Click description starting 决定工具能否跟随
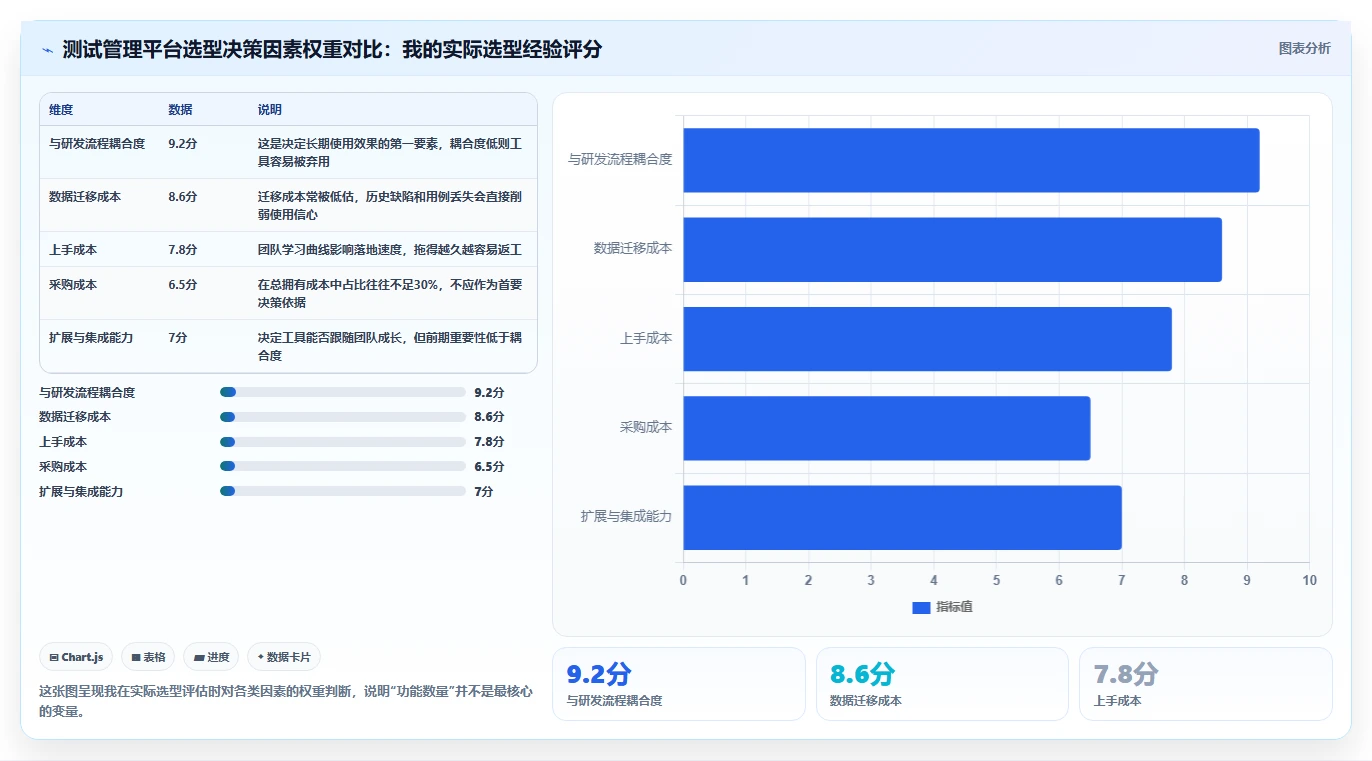This screenshot has height=761, width=1372. pos(390,346)
